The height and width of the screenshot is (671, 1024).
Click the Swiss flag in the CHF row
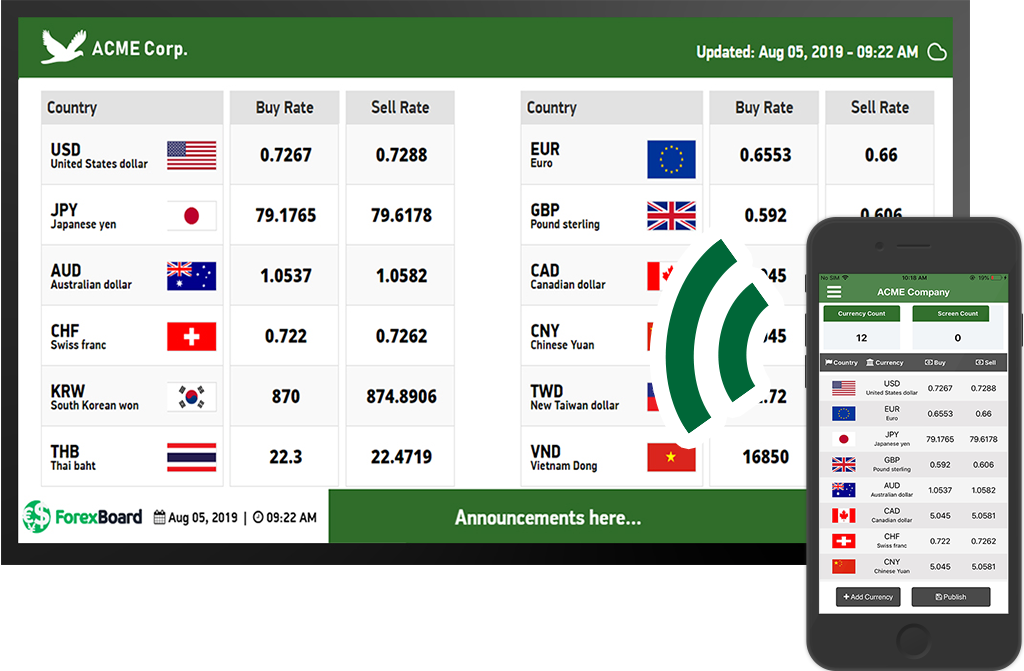(191, 336)
